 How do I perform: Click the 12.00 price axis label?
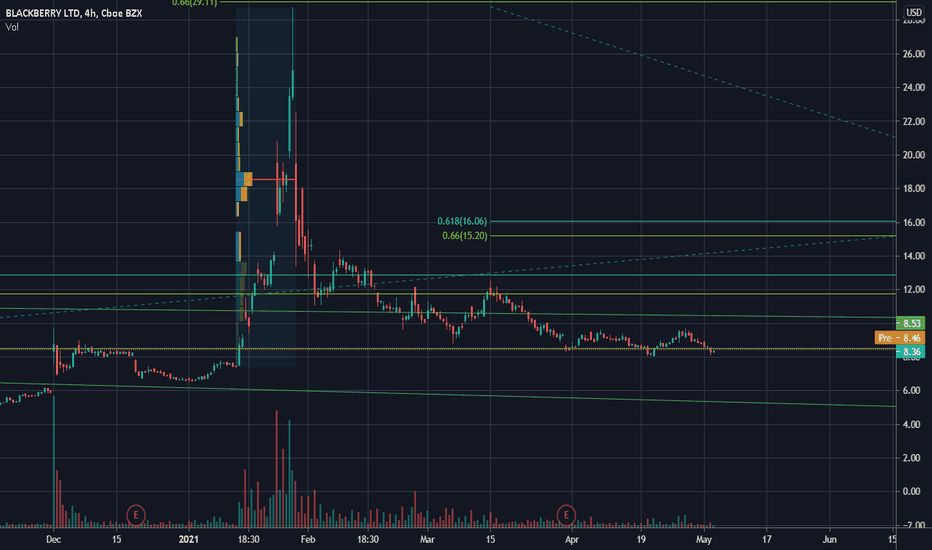[914, 290]
